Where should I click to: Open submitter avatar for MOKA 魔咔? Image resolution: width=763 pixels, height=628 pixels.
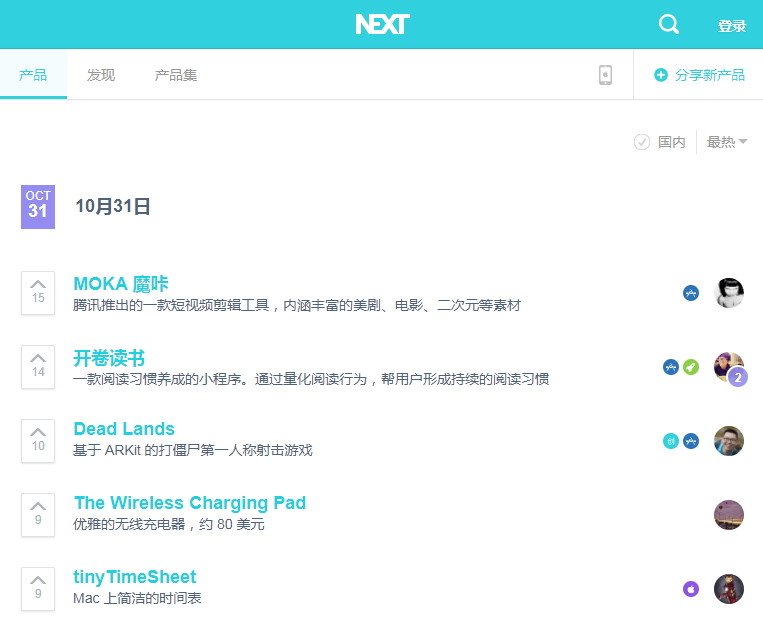[x=728, y=293]
